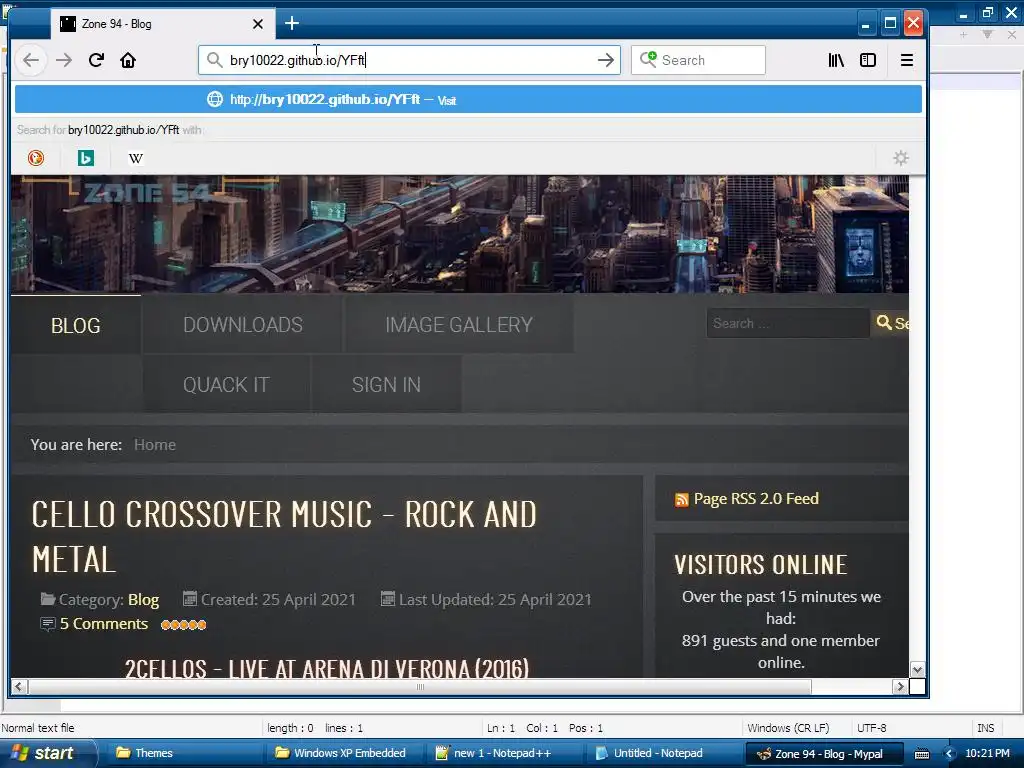
Task: Visit the suggested bry10022.github.io/YFft URL
Action: click(468, 99)
